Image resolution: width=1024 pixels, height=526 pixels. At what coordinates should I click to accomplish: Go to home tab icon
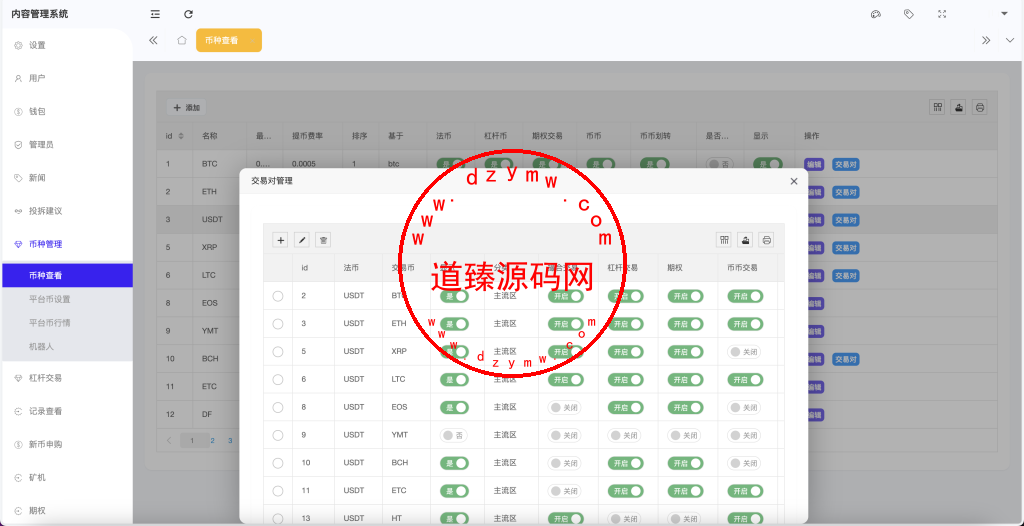(182, 40)
